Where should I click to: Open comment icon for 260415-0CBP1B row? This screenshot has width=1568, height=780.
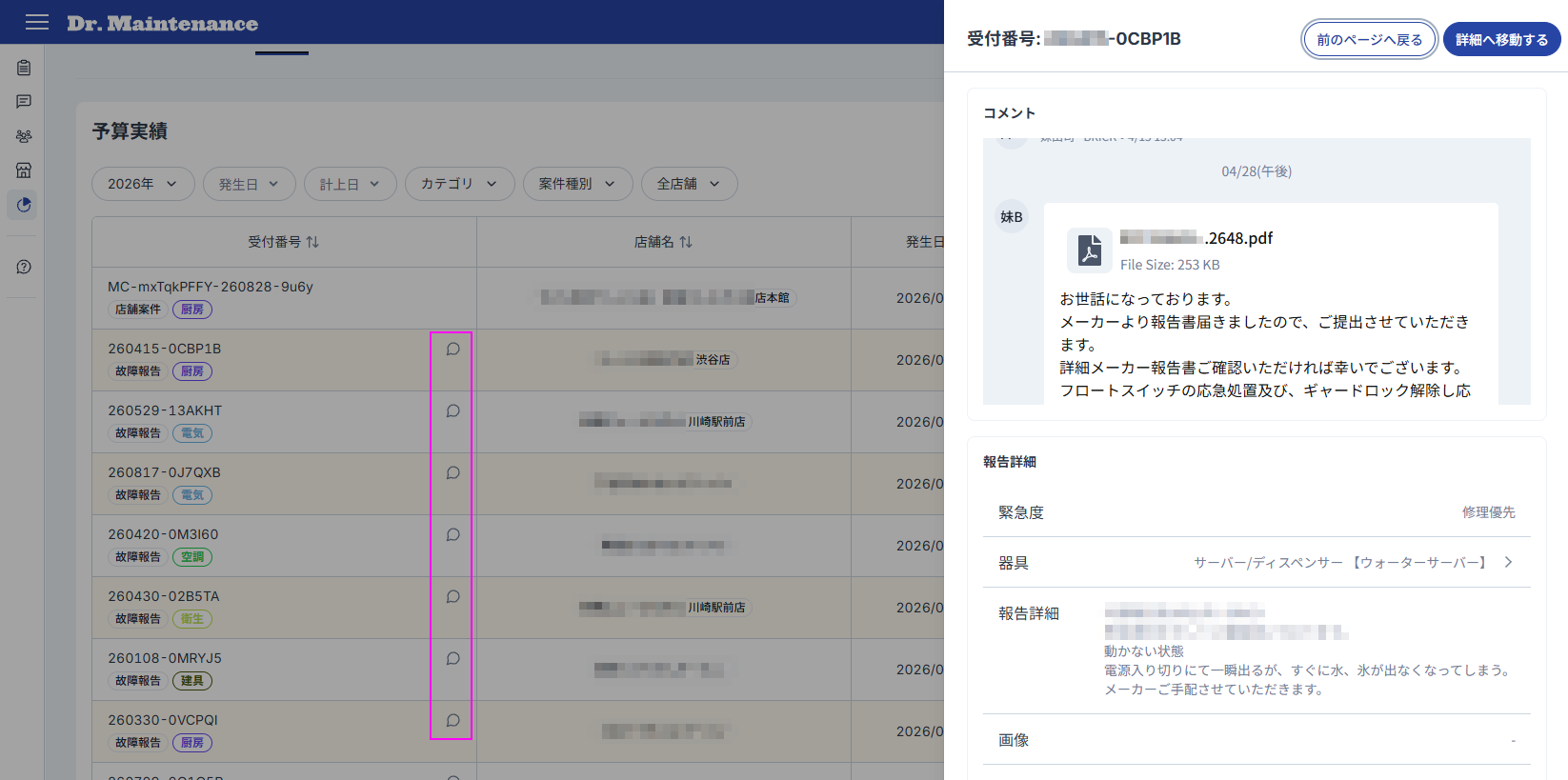pyautogui.click(x=453, y=349)
